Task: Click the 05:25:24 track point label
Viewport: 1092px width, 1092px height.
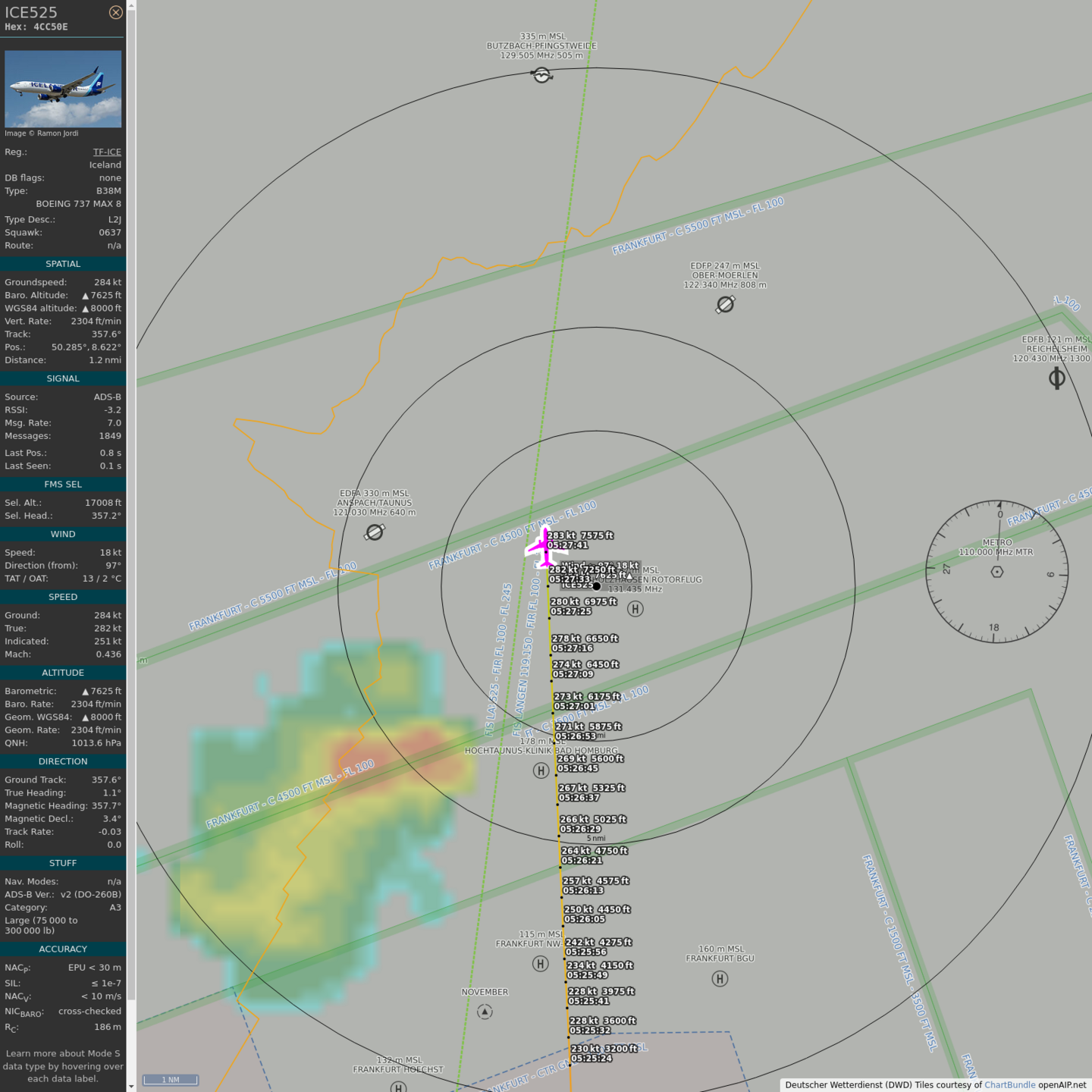Action: pos(591,1059)
